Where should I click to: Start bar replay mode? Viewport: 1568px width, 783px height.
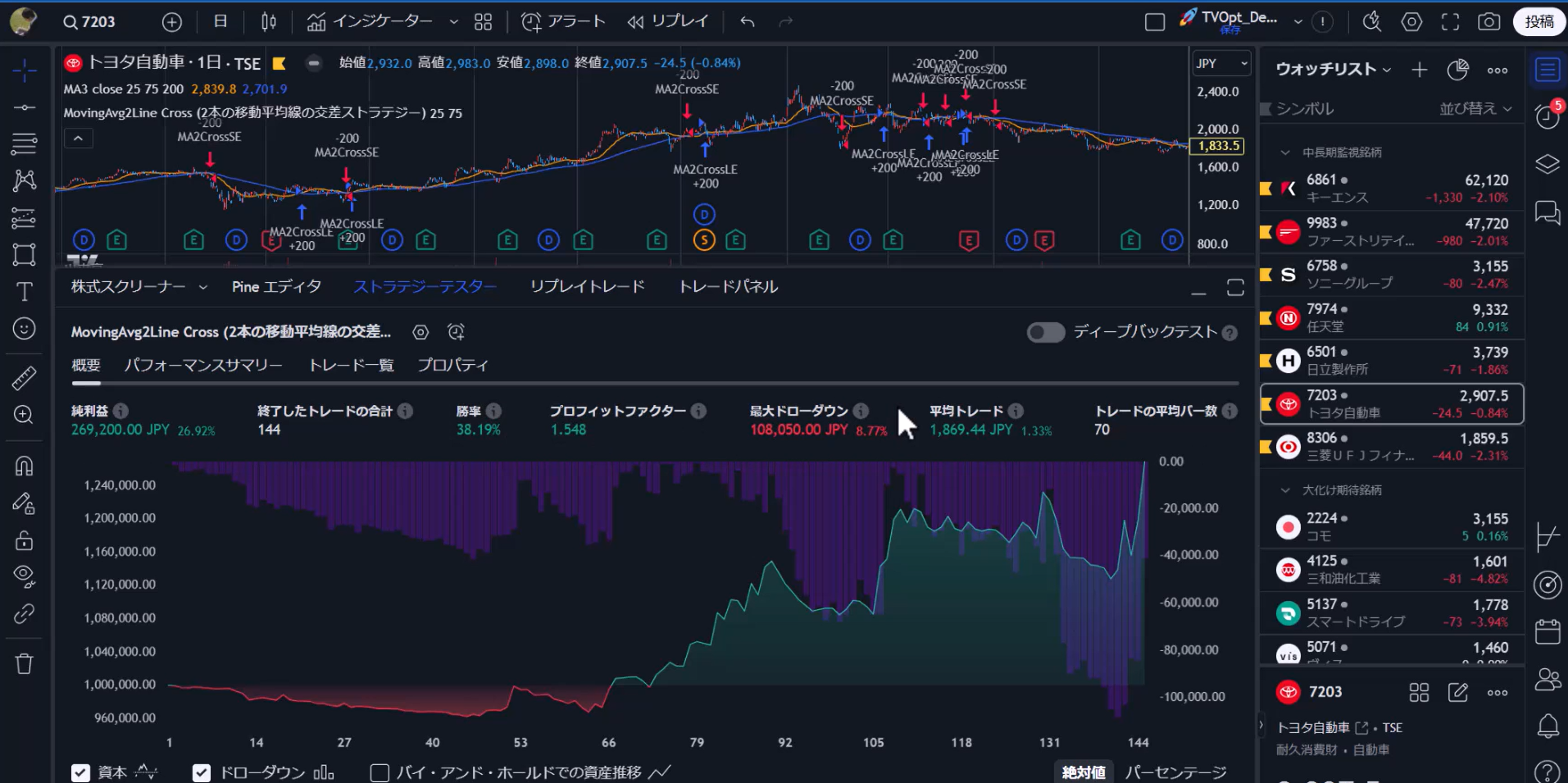(x=668, y=22)
